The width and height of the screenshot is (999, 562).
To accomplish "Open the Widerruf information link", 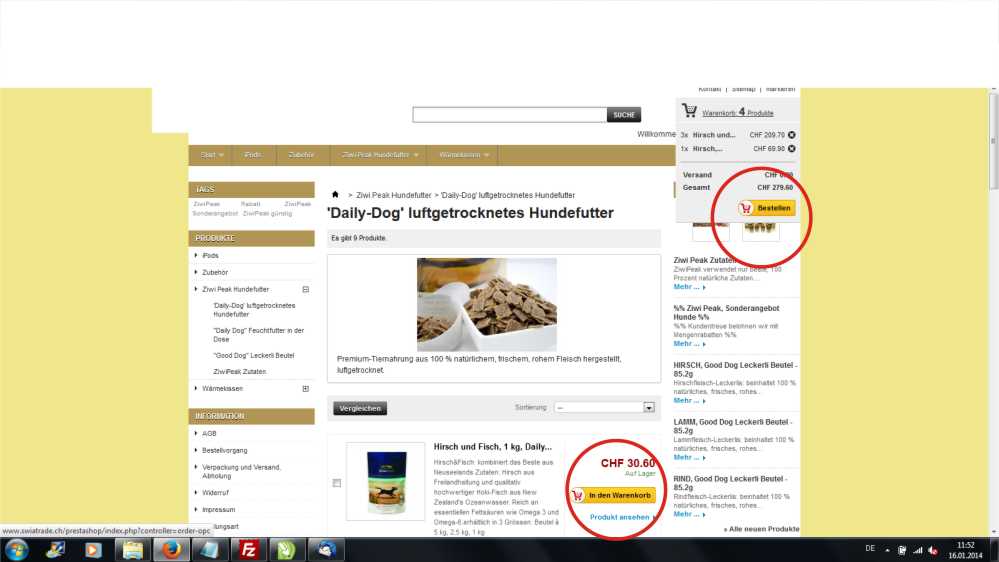I will [215, 493].
